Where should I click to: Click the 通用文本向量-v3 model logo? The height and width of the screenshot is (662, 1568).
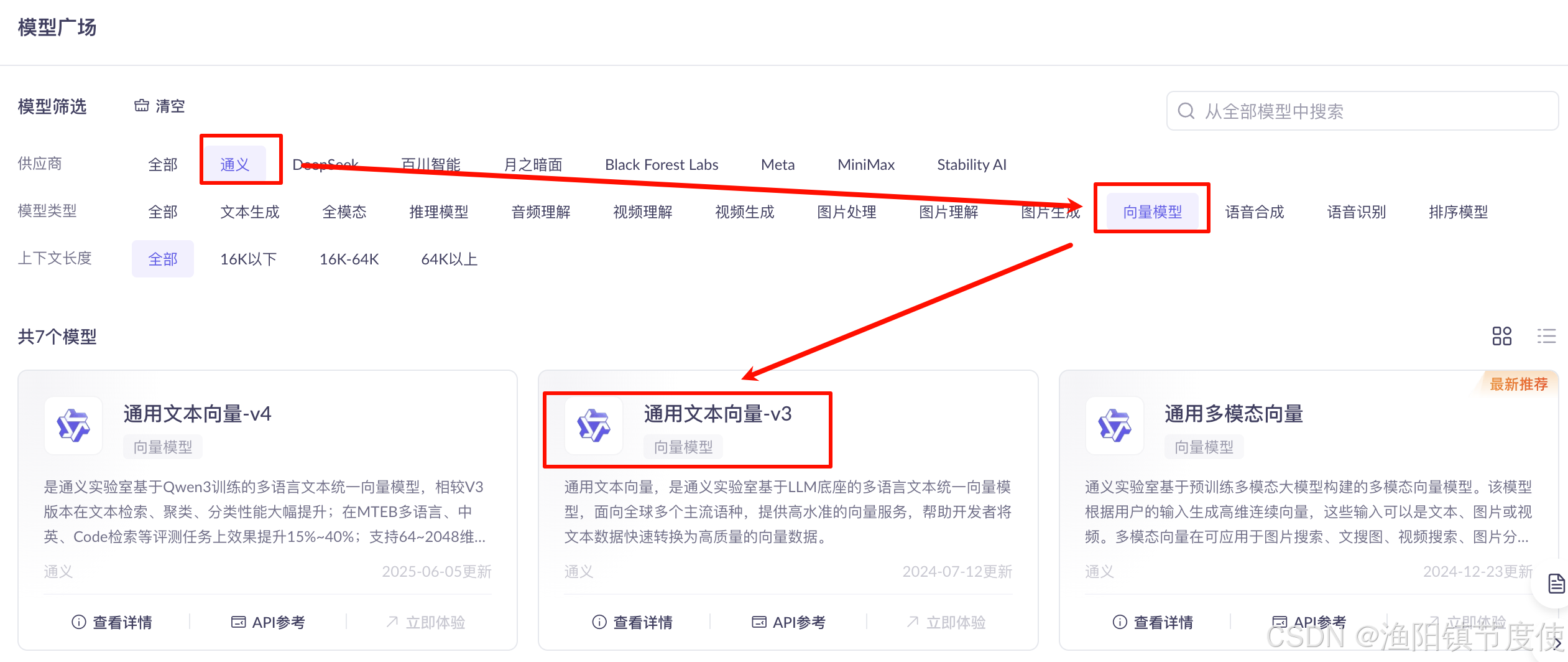[x=594, y=426]
